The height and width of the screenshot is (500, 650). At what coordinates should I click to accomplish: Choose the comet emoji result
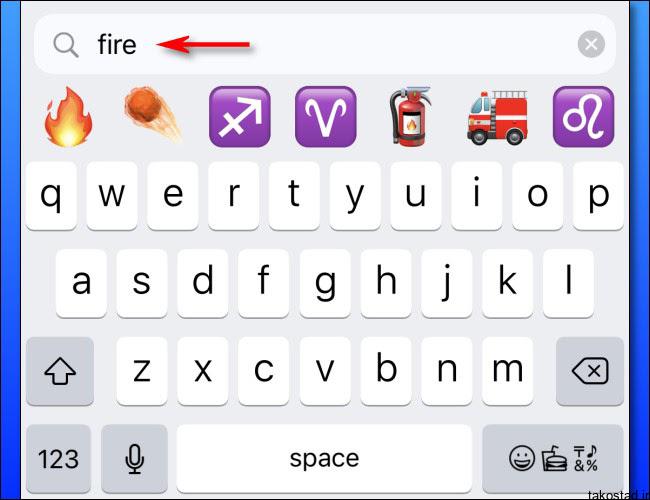point(153,114)
